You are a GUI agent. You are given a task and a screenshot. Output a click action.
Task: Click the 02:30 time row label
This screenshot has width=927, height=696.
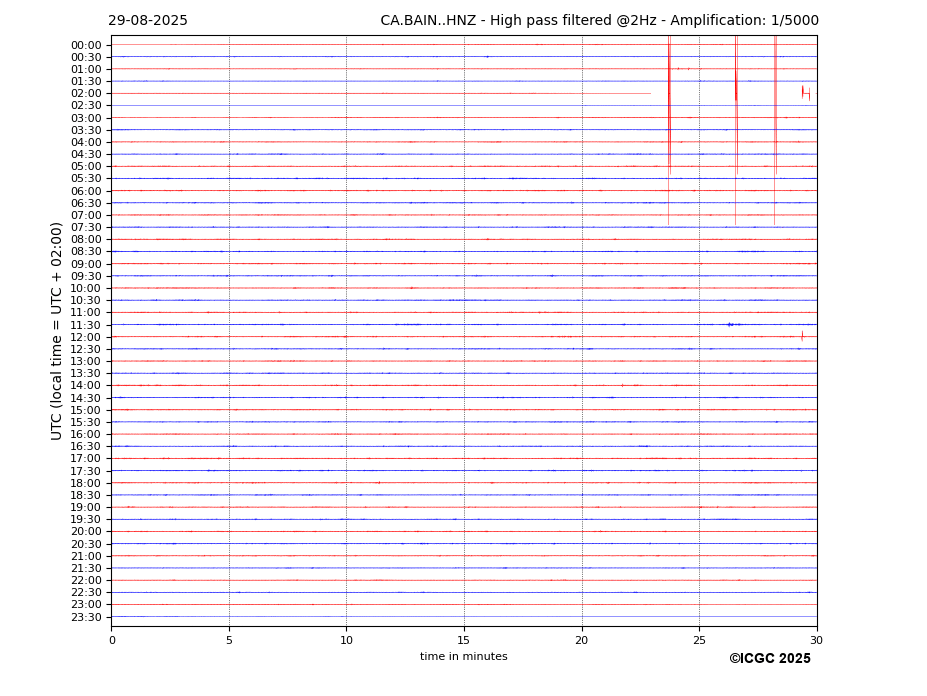coord(86,105)
